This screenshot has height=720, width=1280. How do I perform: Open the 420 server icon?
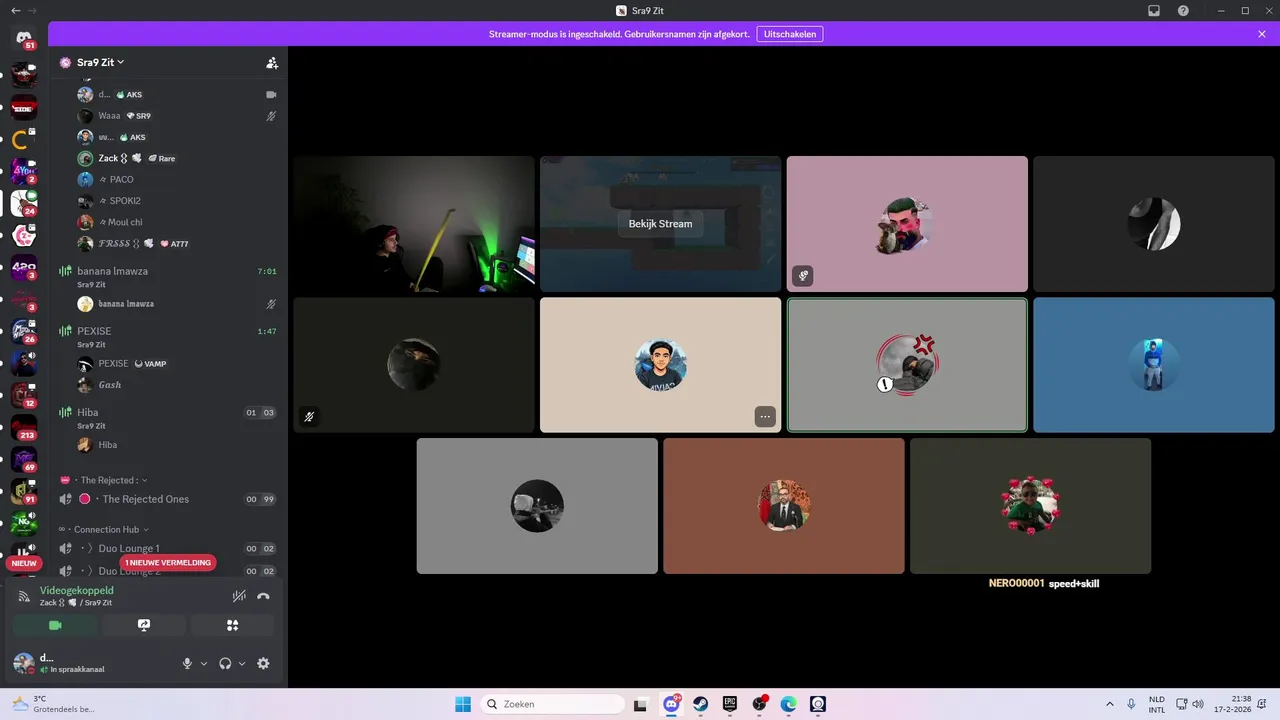[x=24, y=267]
